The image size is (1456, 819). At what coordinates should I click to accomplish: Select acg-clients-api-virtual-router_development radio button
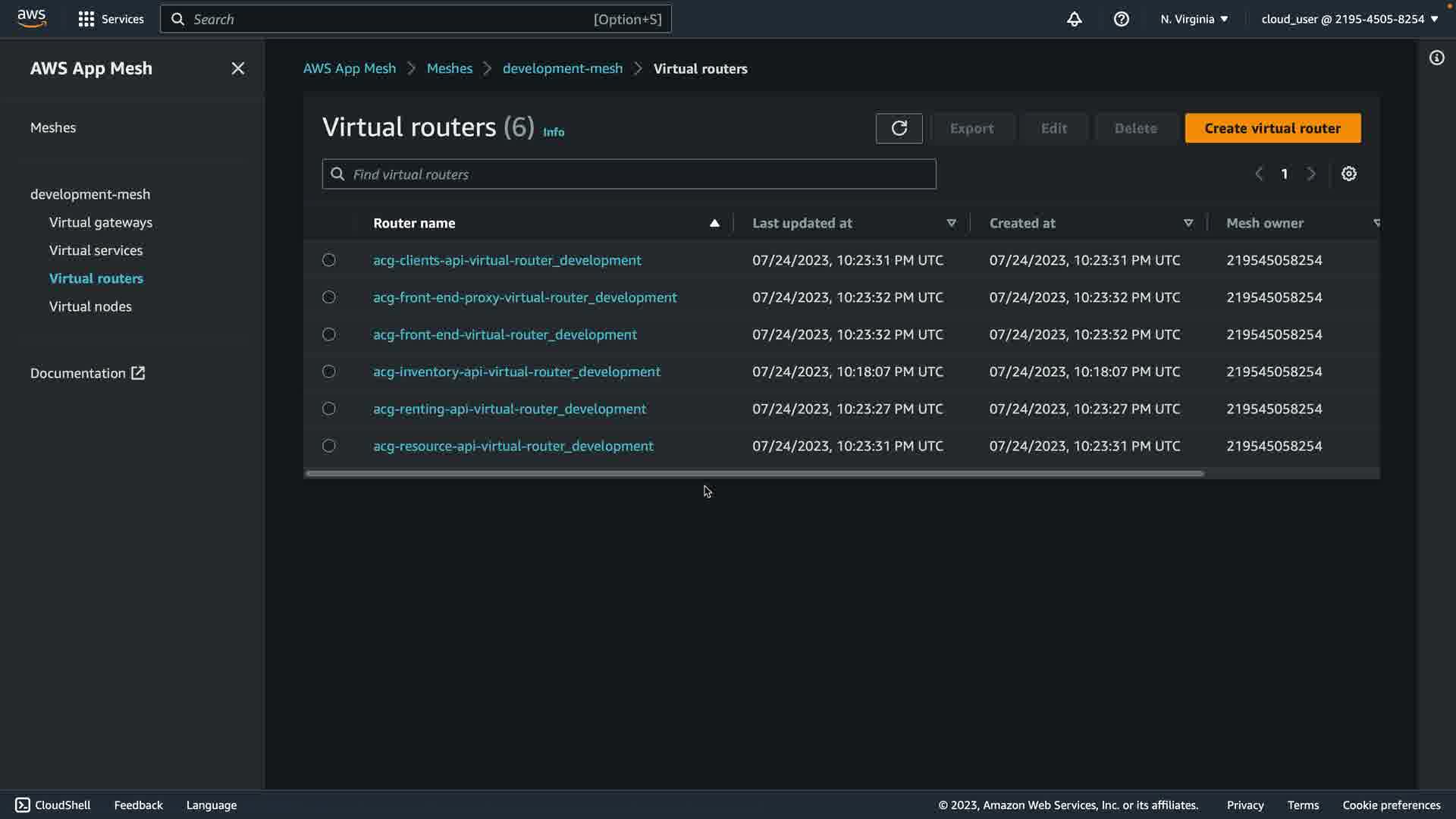click(x=328, y=260)
